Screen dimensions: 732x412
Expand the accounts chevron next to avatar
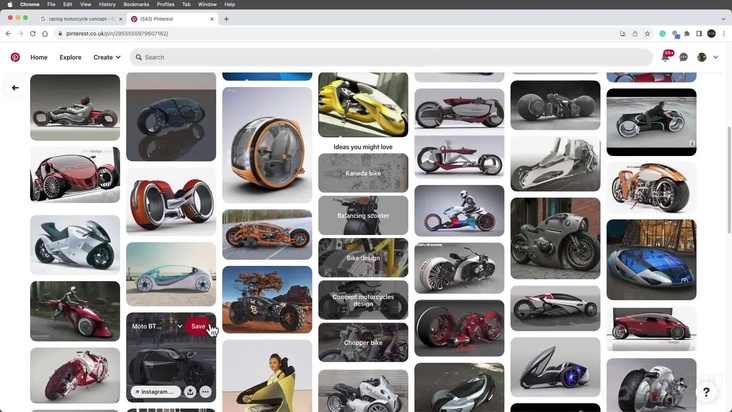(715, 57)
